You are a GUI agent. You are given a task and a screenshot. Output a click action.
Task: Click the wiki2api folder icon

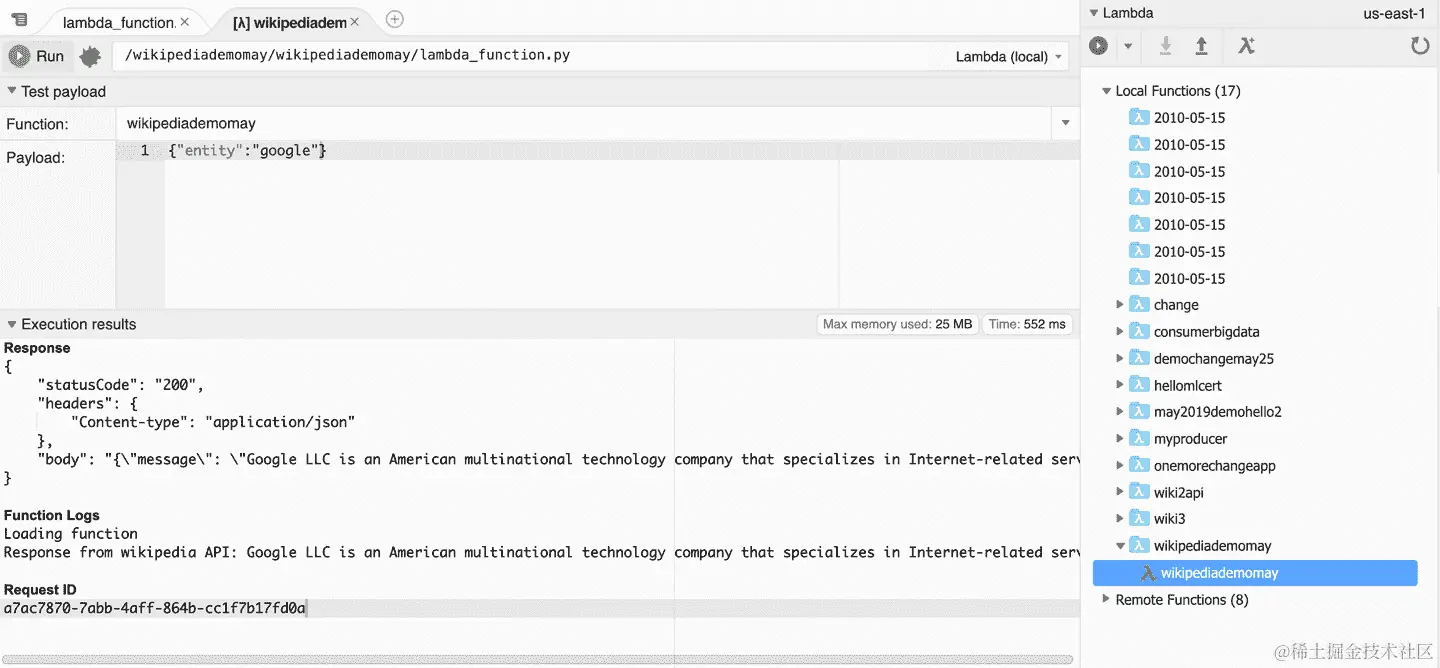1139,491
